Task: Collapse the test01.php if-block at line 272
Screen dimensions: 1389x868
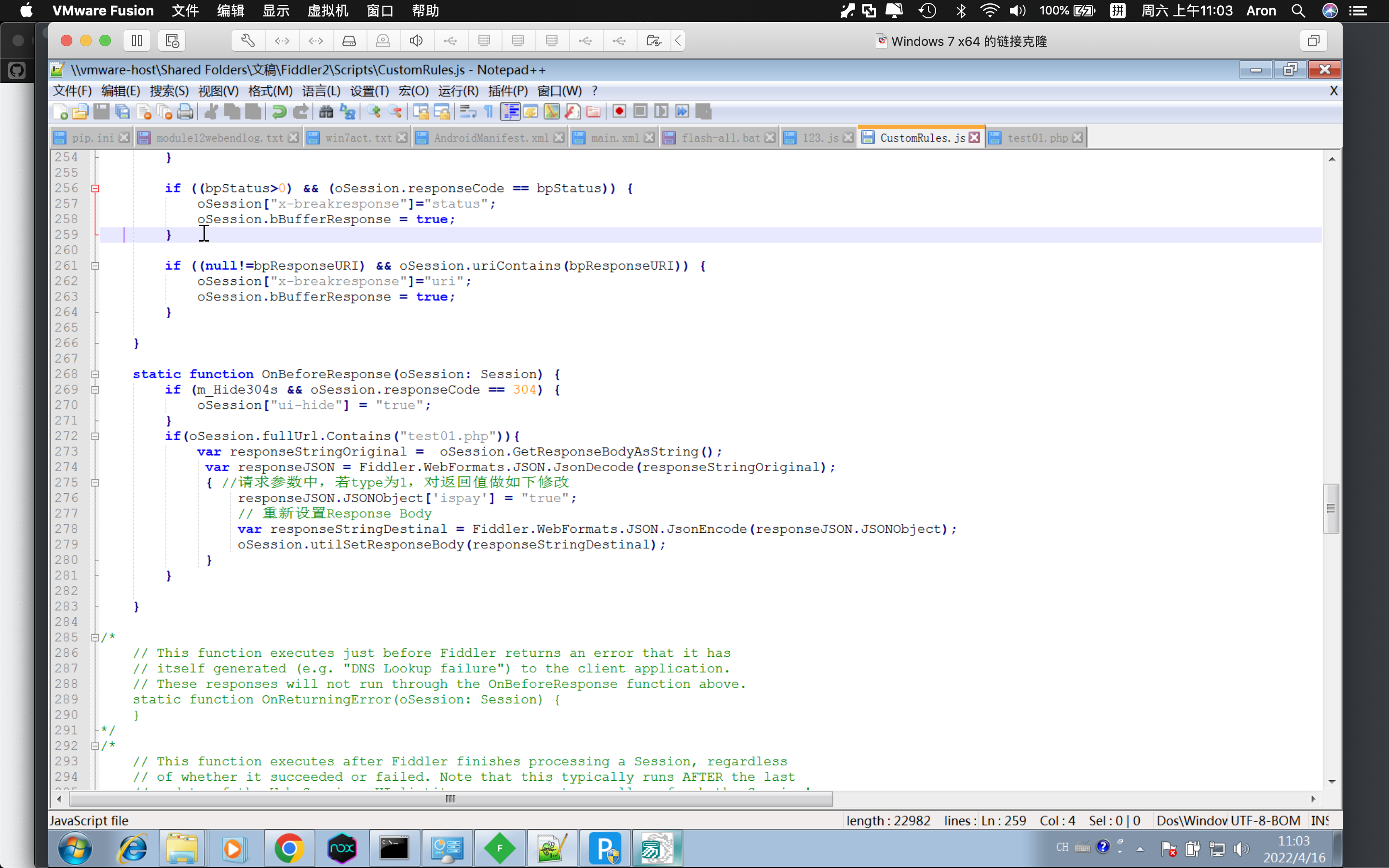Action: pyautogui.click(x=95, y=436)
